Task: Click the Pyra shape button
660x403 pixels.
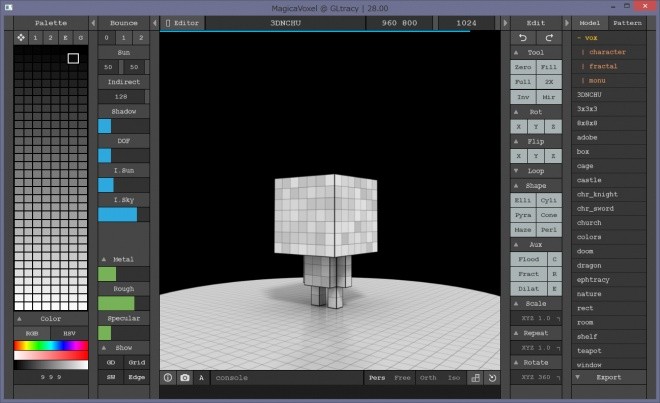Action: [523, 215]
